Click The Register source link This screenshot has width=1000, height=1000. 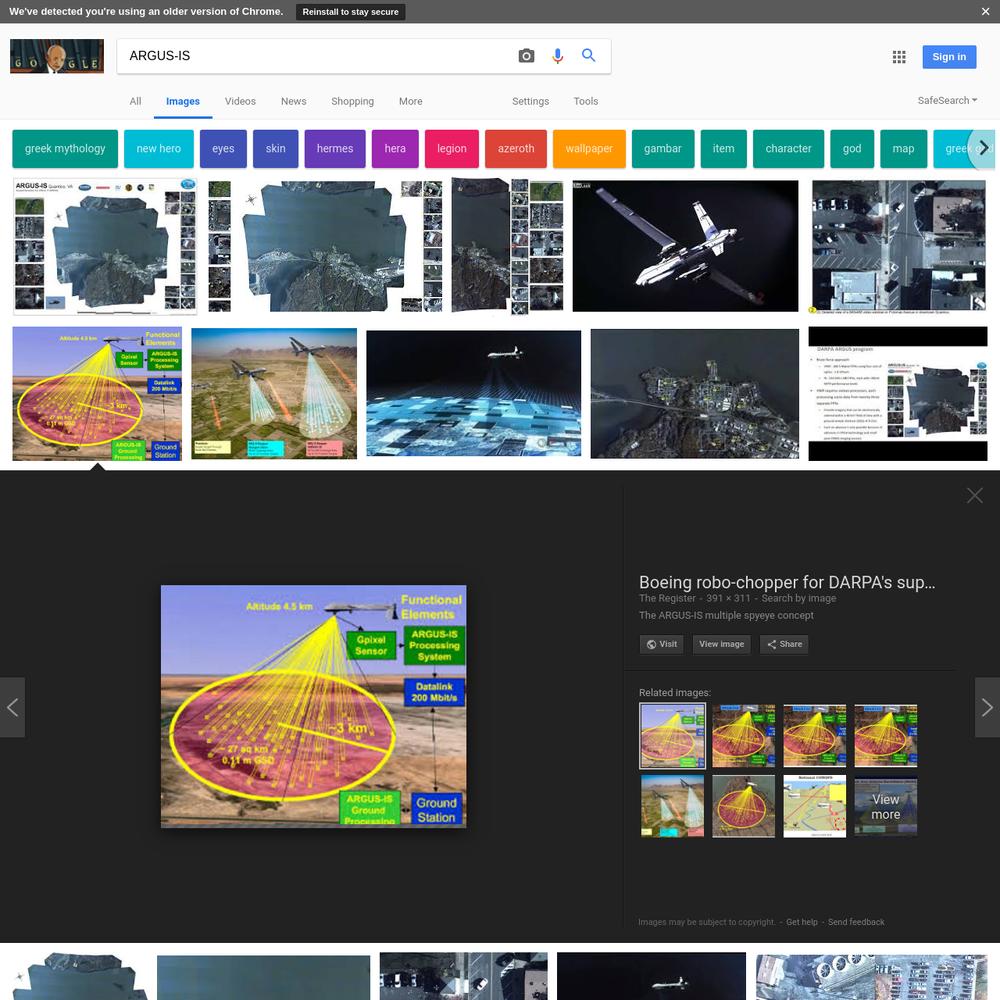pos(667,598)
